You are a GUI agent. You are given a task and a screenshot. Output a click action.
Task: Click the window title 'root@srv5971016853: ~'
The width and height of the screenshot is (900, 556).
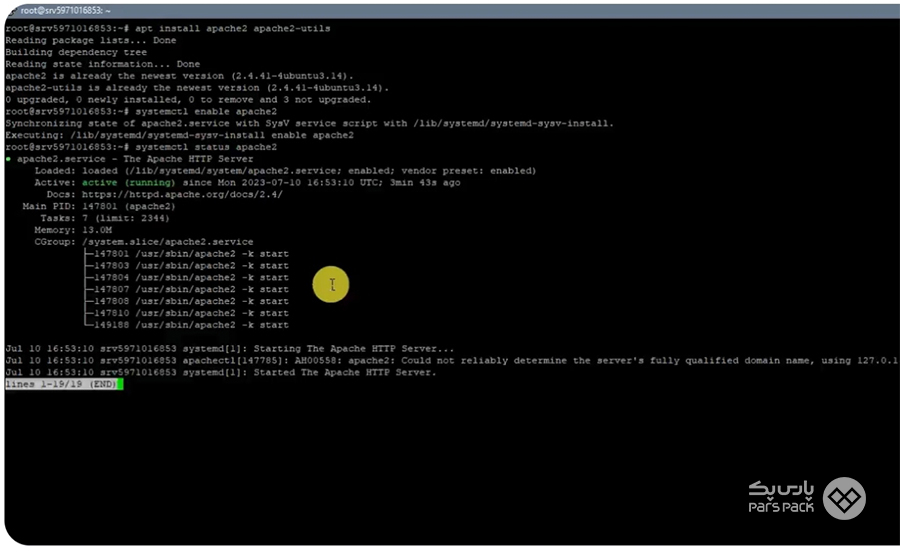(65, 11)
